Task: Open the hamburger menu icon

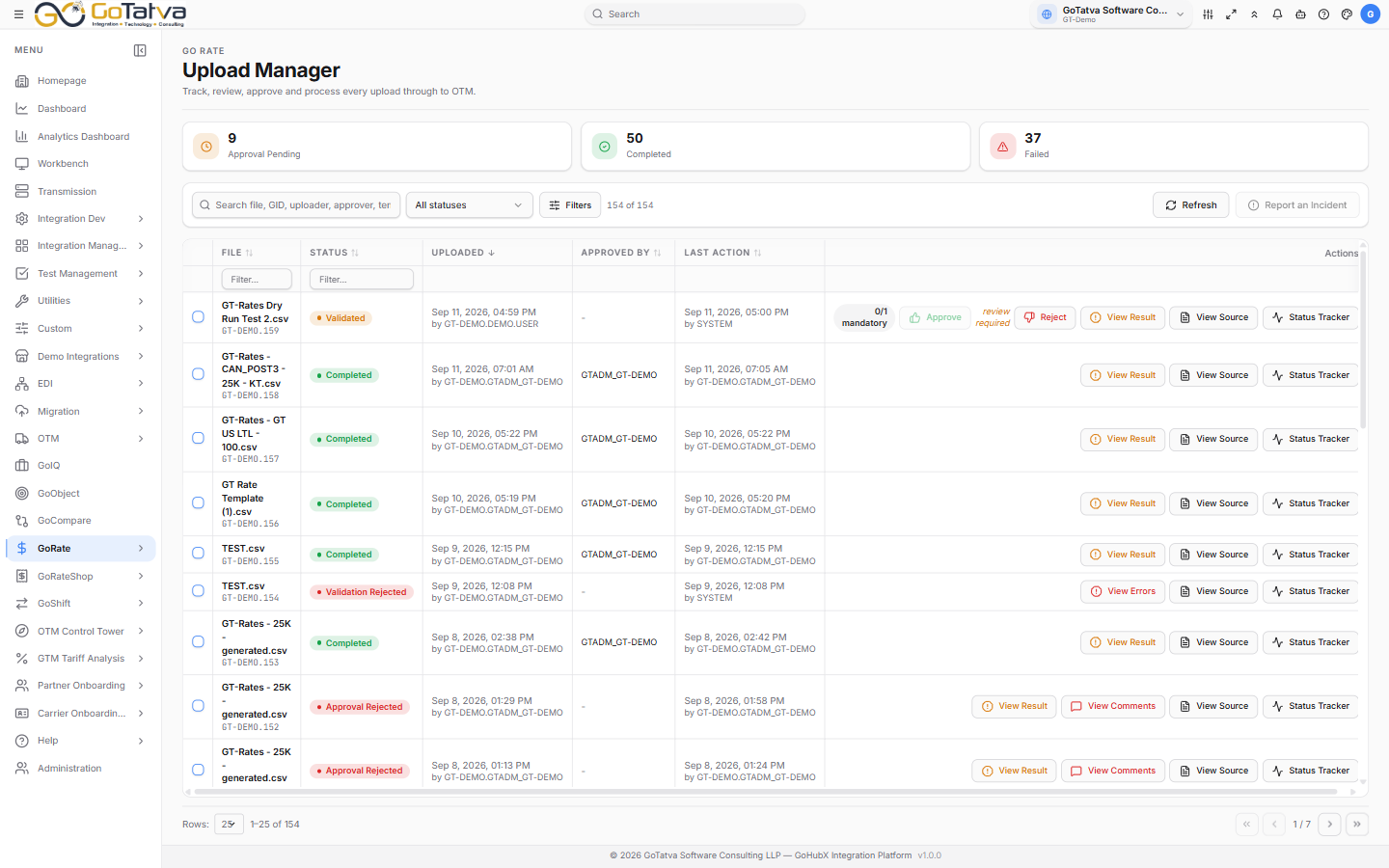Action: pos(18,14)
